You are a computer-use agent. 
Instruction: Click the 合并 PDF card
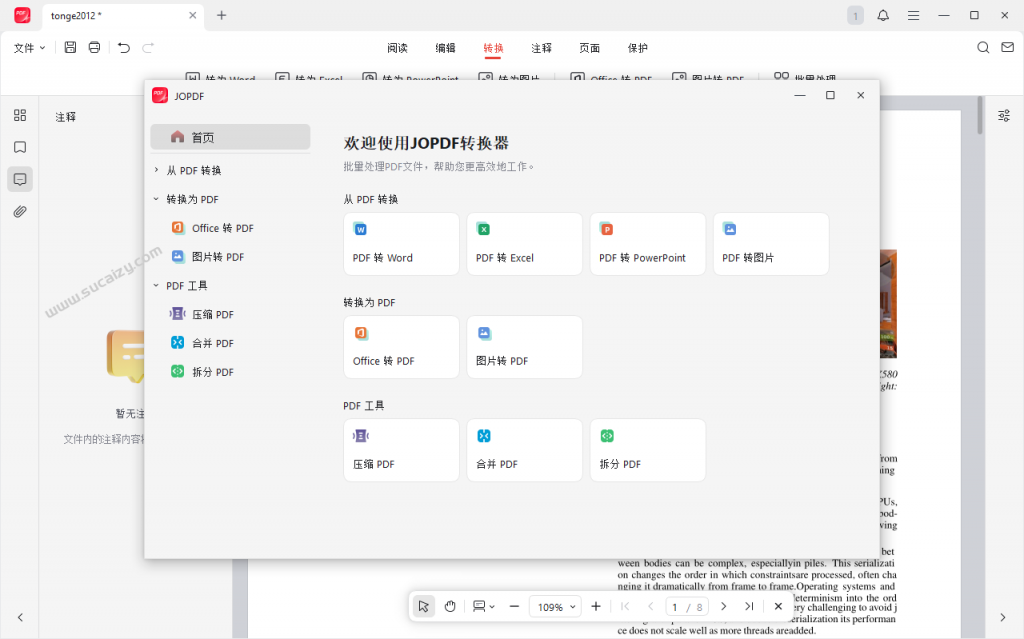(524, 450)
